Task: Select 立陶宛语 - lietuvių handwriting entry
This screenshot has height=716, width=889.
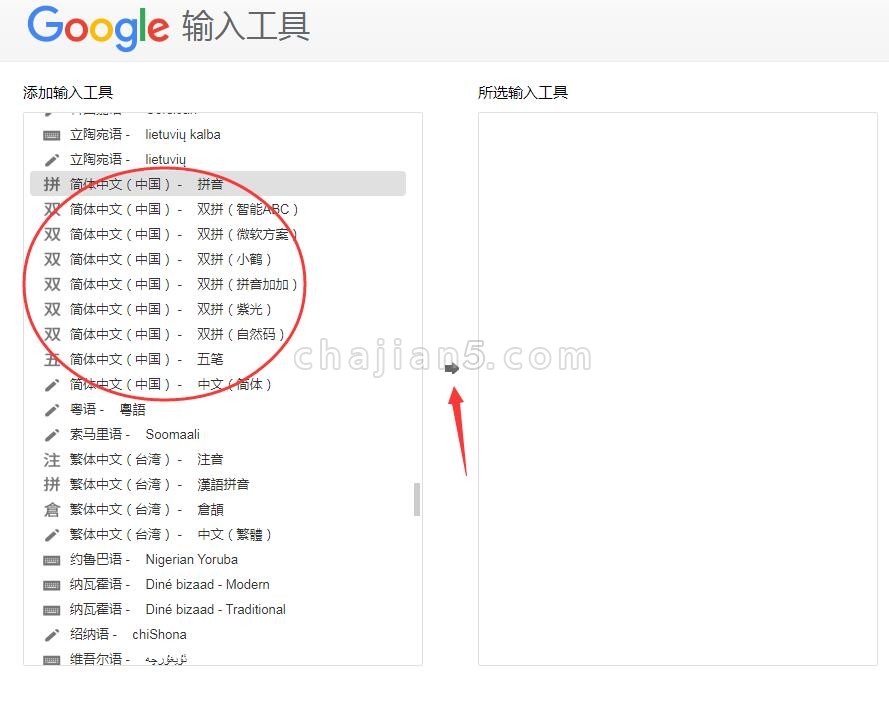Action: [x=218, y=160]
